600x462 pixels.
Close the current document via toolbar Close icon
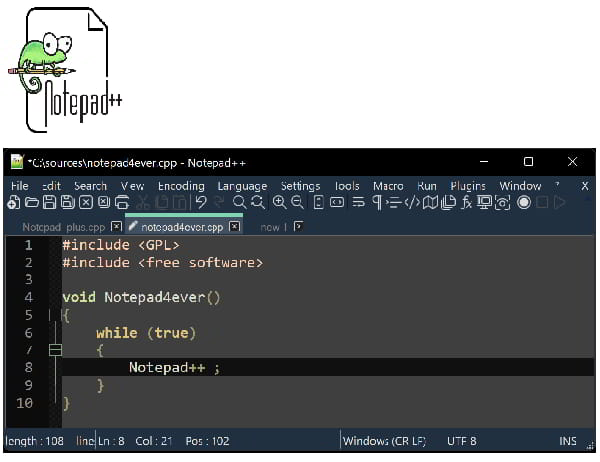(86, 202)
